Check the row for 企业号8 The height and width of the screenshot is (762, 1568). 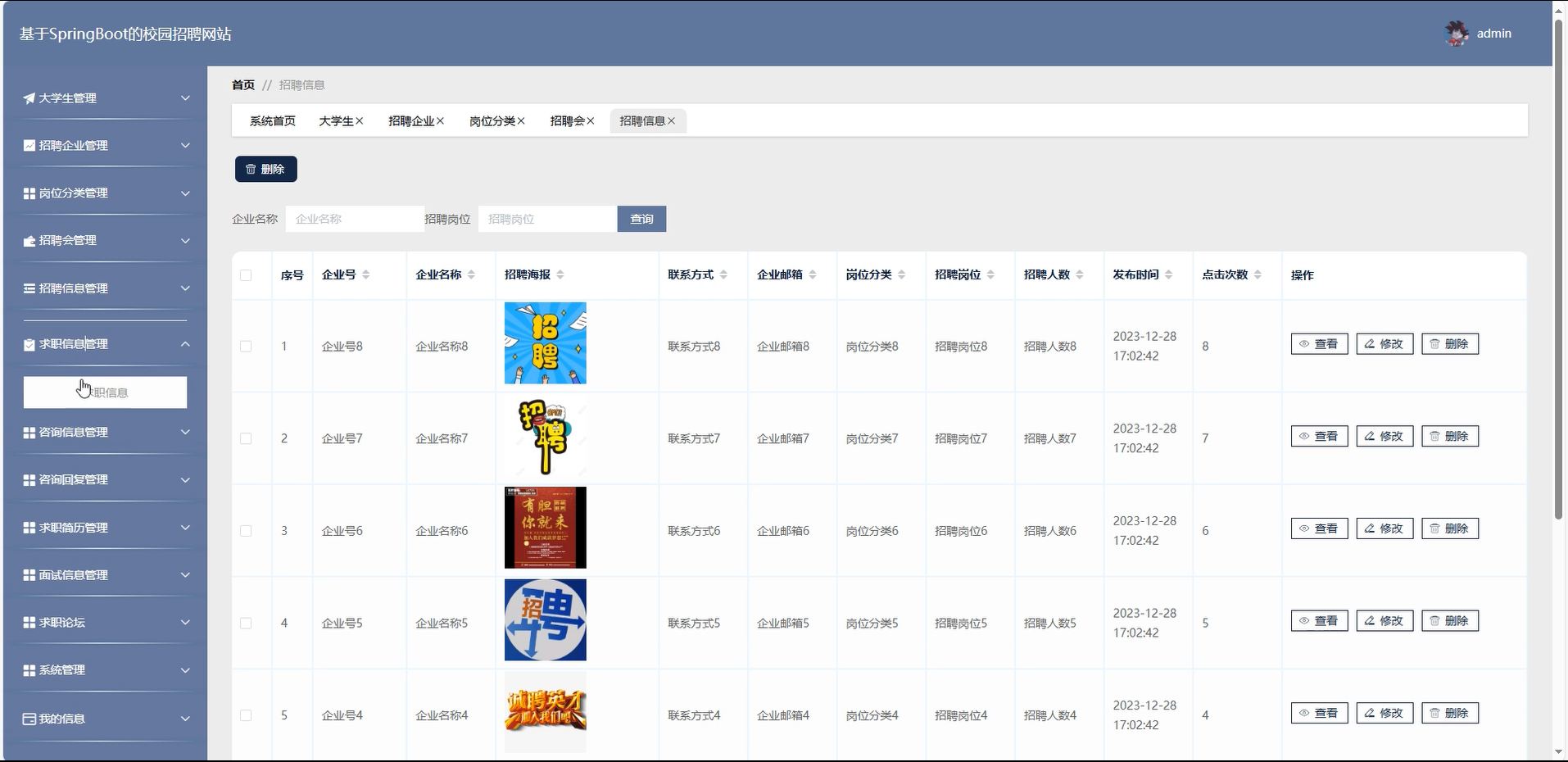246,347
